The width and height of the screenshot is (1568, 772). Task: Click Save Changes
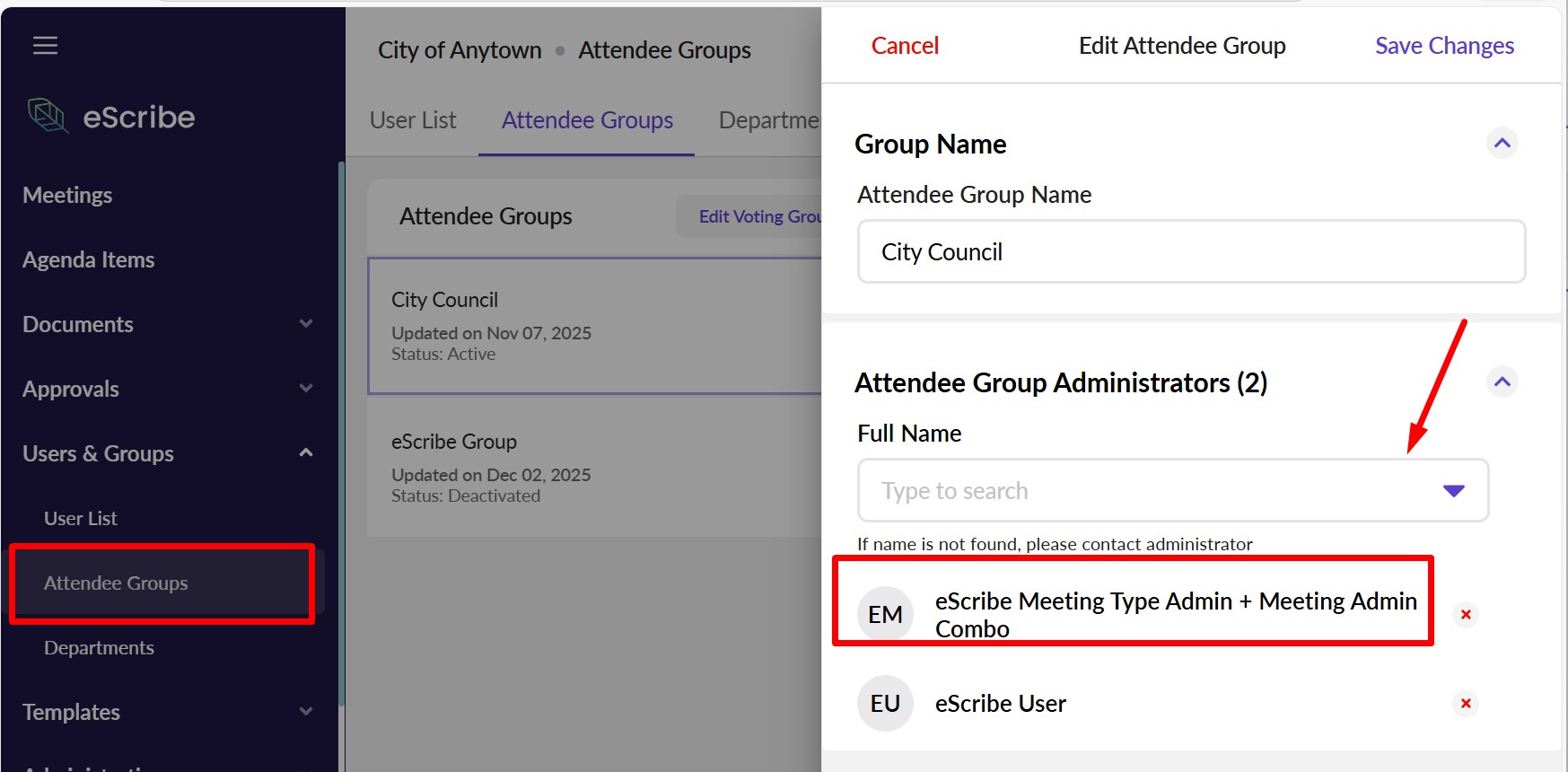tap(1444, 46)
